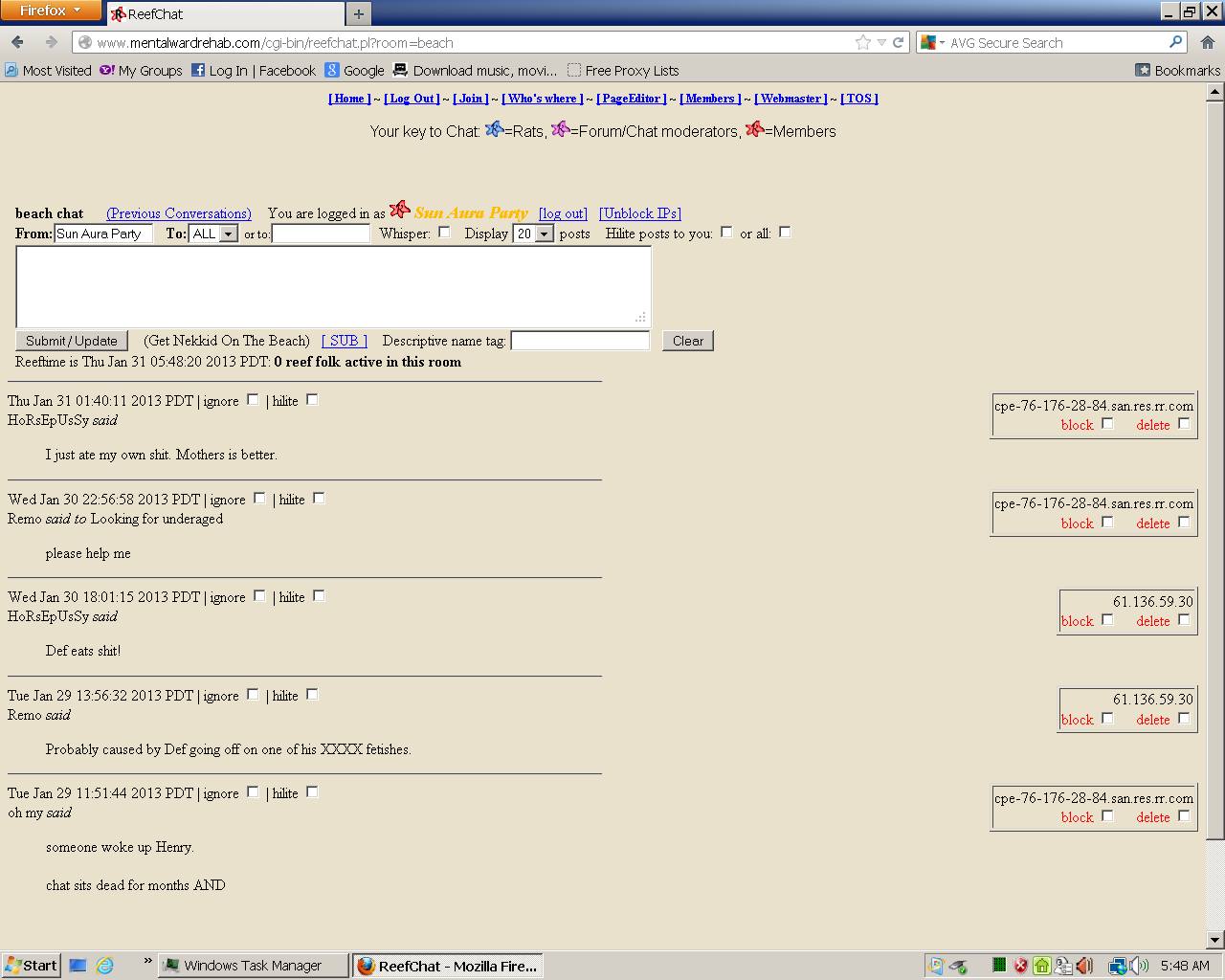Open Bookmarks from the bookmarks toolbar
The width and height of the screenshot is (1225, 980).
[1177, 70]
